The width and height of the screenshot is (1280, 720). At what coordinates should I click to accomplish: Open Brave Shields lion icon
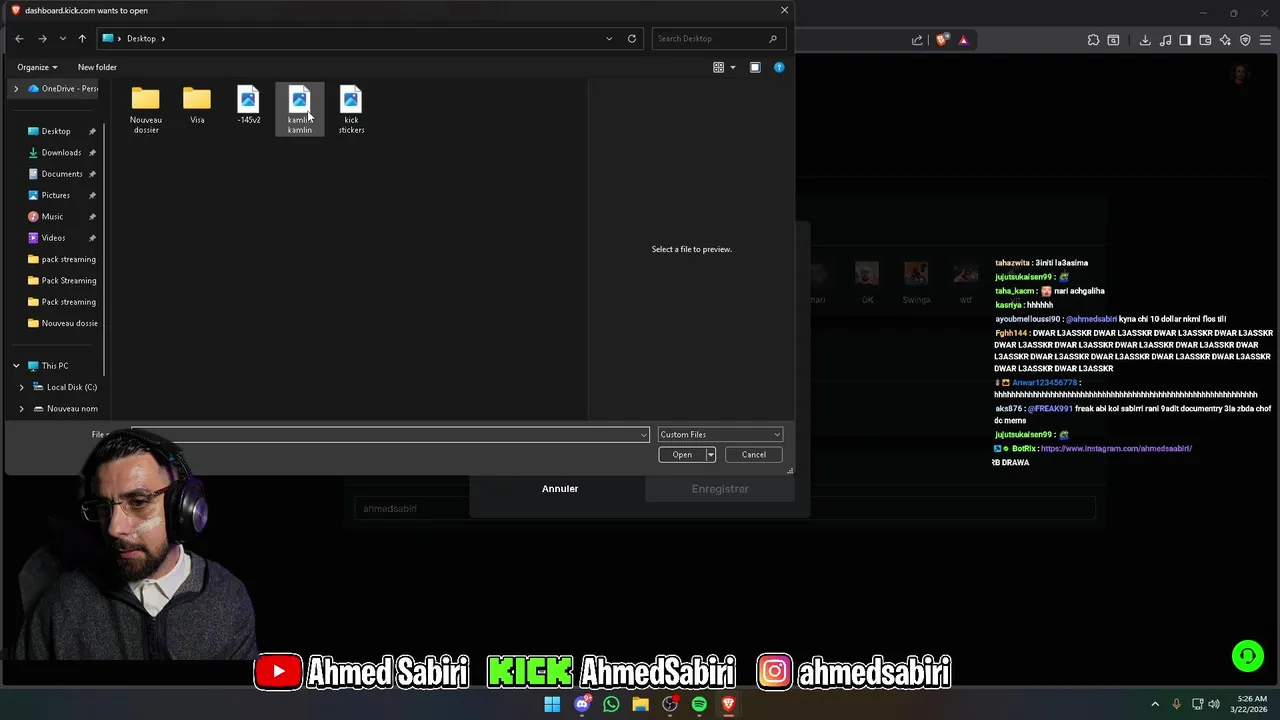942,40
